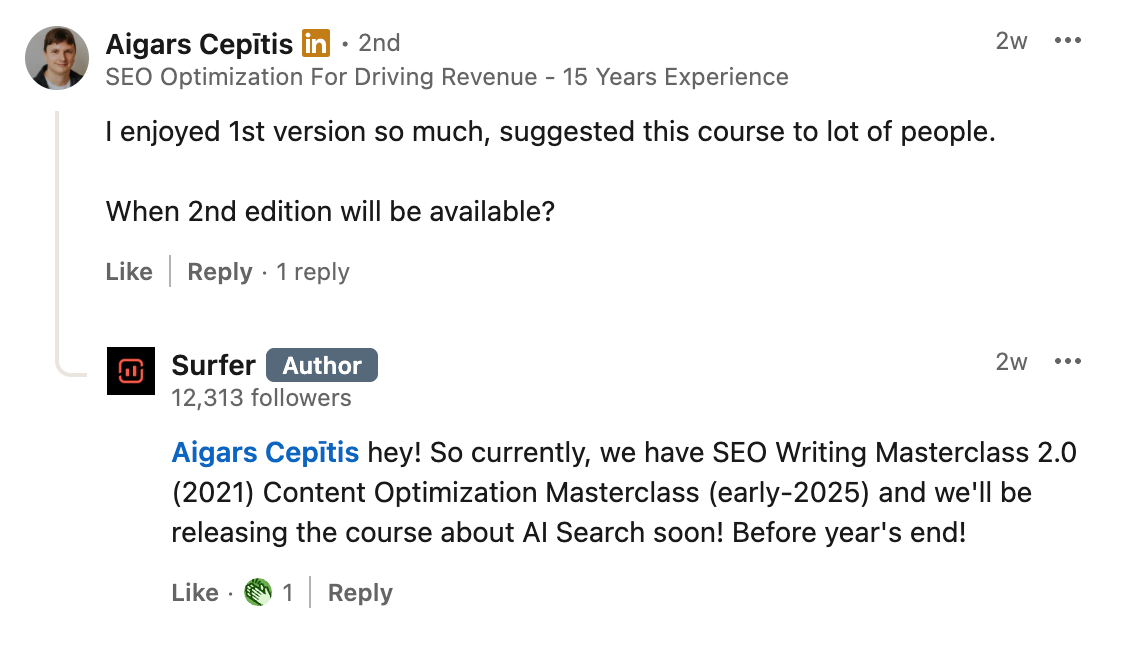Open three-dot menu on Aigars's comment

(1068, 42)
